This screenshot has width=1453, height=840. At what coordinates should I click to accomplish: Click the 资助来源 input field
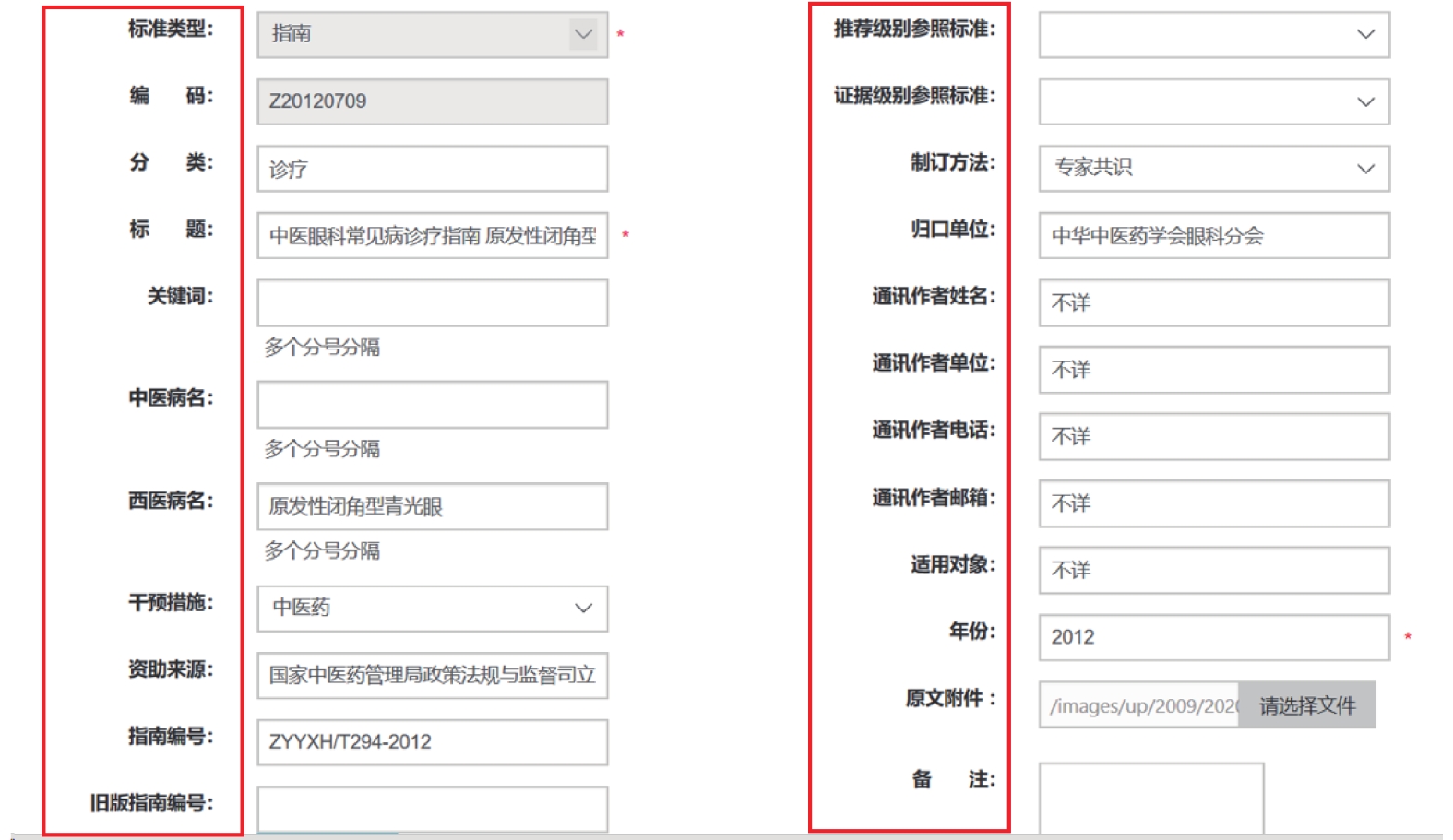432,675
